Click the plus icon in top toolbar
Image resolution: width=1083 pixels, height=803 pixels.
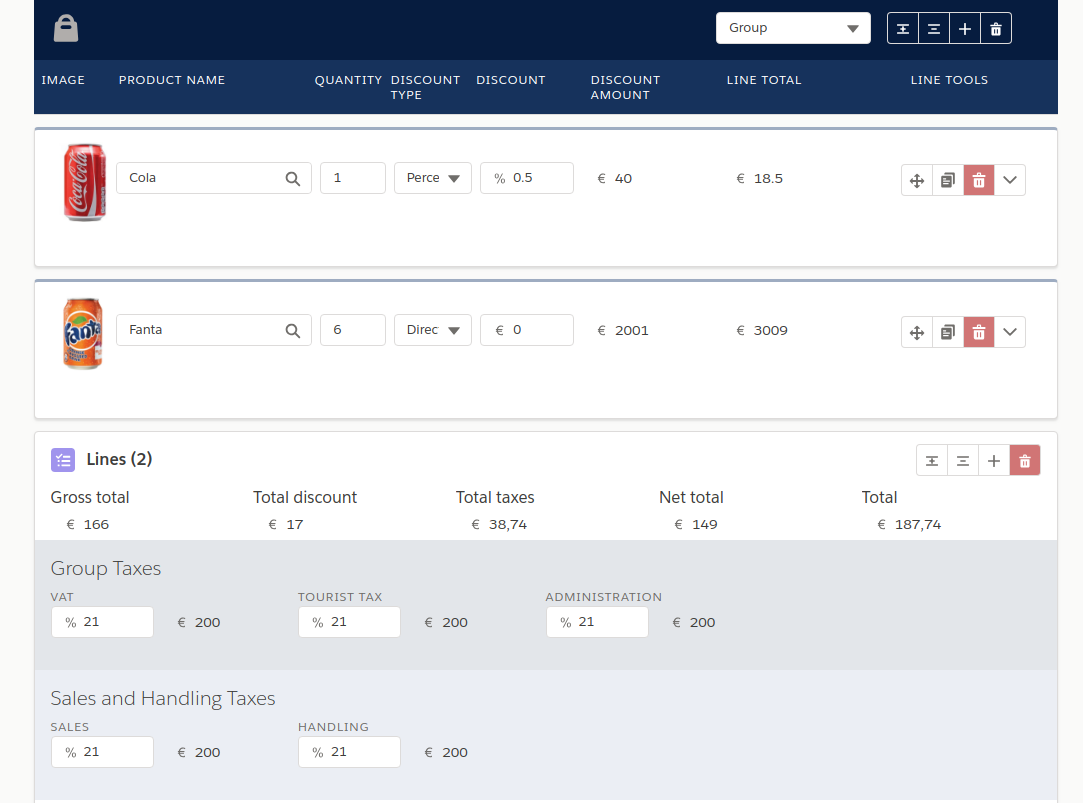tap(965, 29)
